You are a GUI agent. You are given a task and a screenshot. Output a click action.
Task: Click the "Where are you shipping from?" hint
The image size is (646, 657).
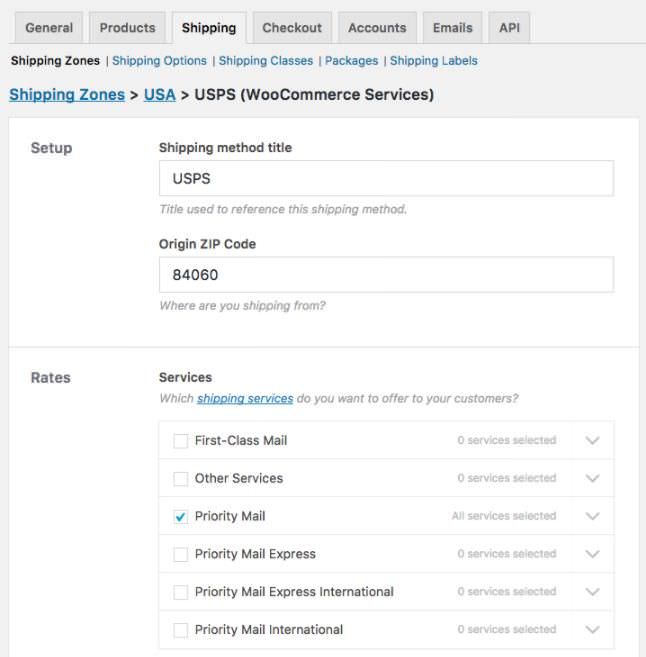(242, 305)
